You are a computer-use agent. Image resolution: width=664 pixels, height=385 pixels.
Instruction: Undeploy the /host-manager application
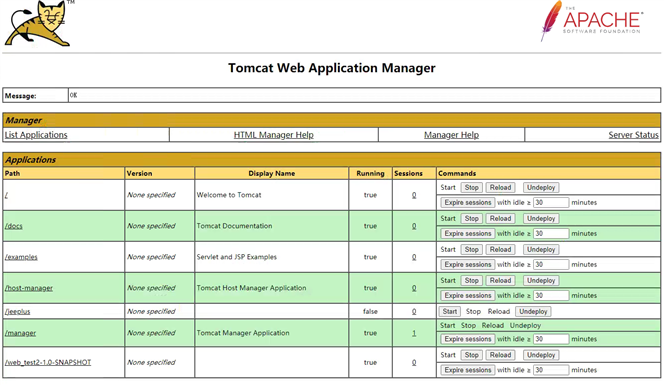coord(541,280)
